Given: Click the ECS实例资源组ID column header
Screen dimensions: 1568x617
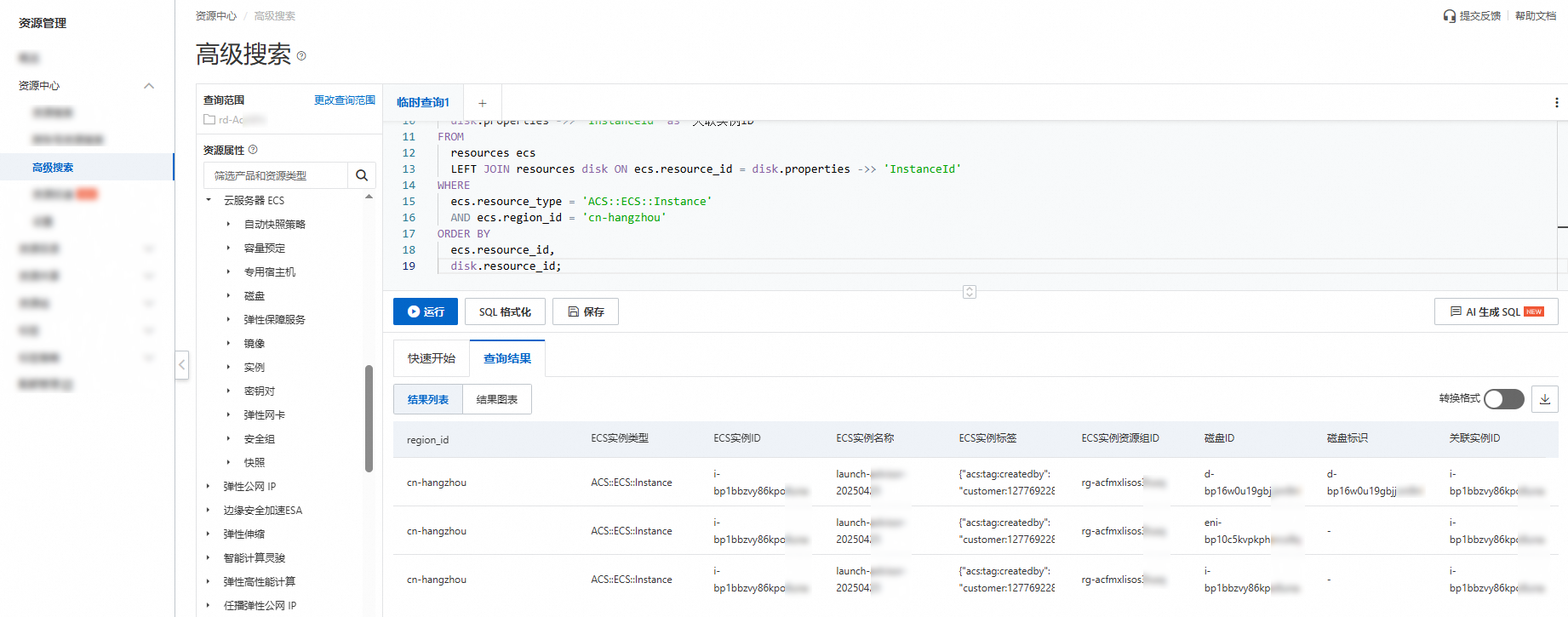Looking at the screenshot, I should click(1120, 438).
